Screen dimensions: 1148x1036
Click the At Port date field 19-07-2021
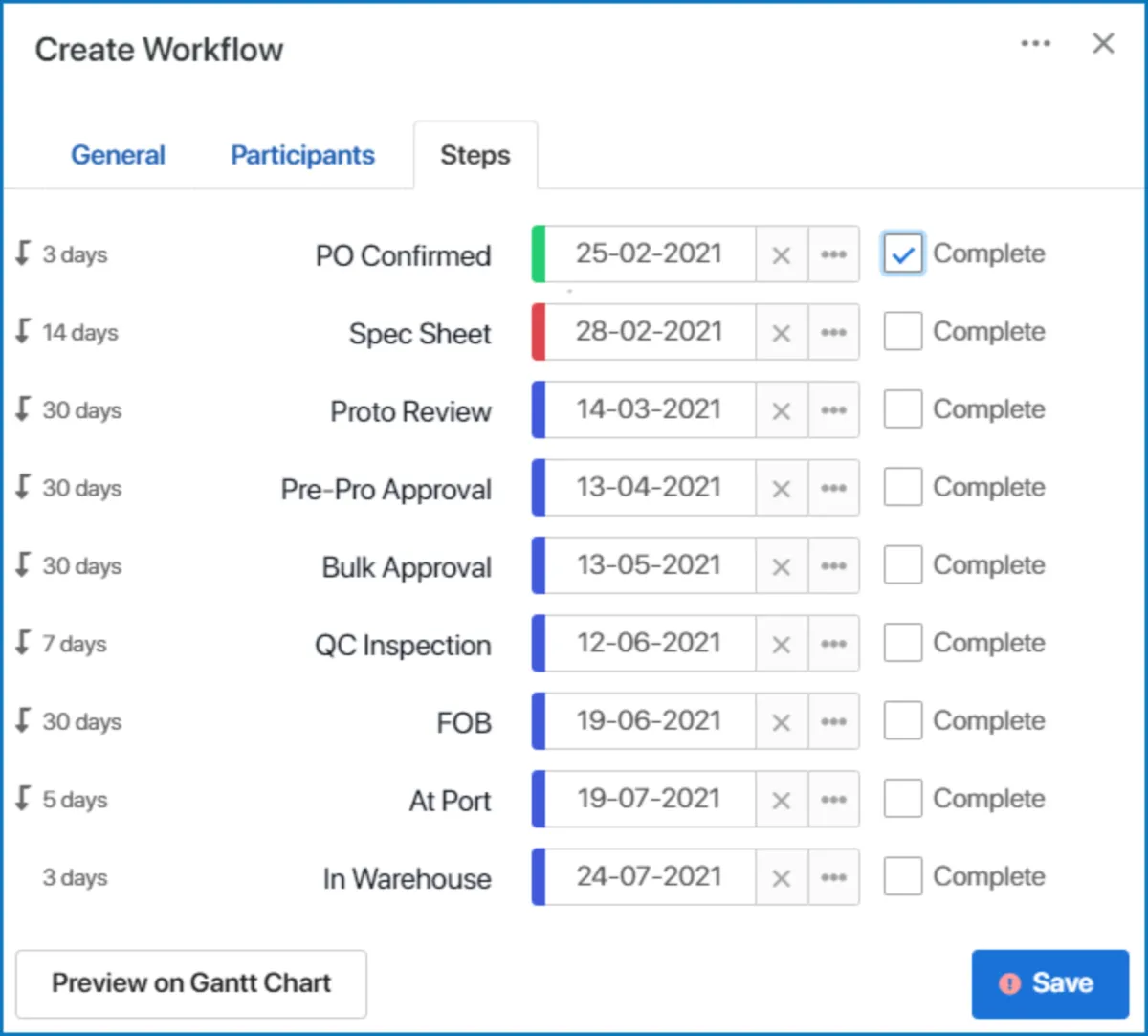point(649,799)
